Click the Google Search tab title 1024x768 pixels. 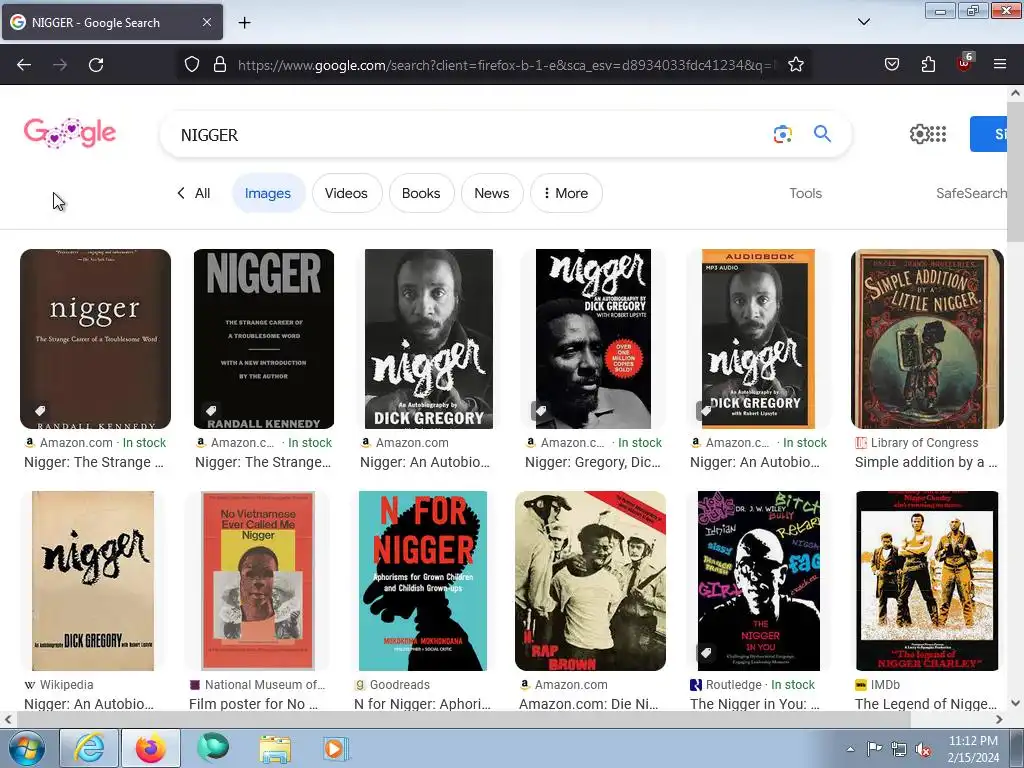click(96, 23)
